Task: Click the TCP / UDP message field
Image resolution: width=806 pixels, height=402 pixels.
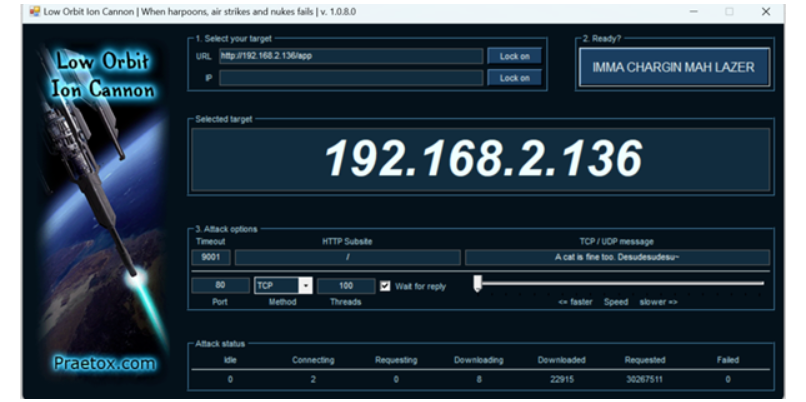Action: pos(617,257)
